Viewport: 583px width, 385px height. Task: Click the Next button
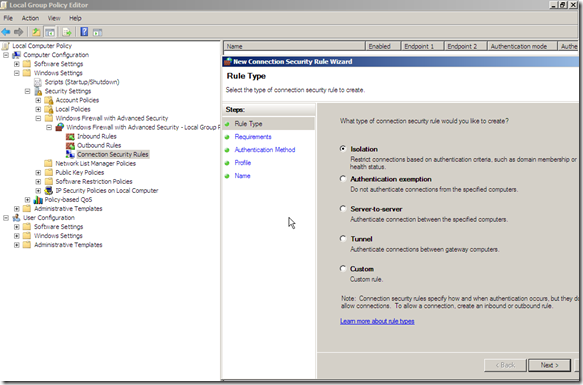point(549,365)
